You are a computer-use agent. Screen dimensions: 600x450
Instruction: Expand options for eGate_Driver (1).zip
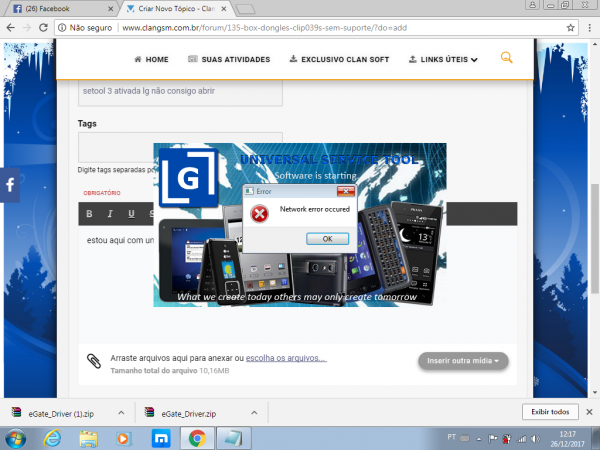[121, 413]
